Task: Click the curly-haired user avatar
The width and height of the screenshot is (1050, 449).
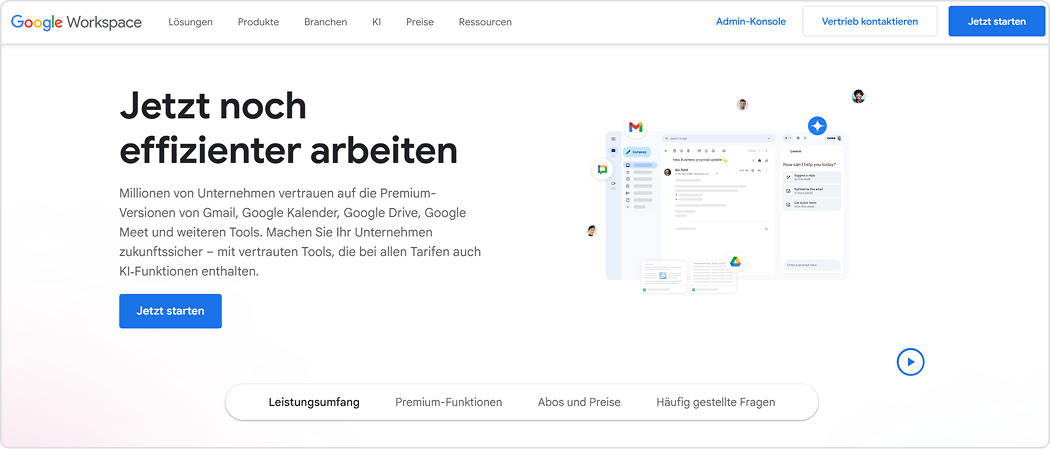Action: (858, 96)
